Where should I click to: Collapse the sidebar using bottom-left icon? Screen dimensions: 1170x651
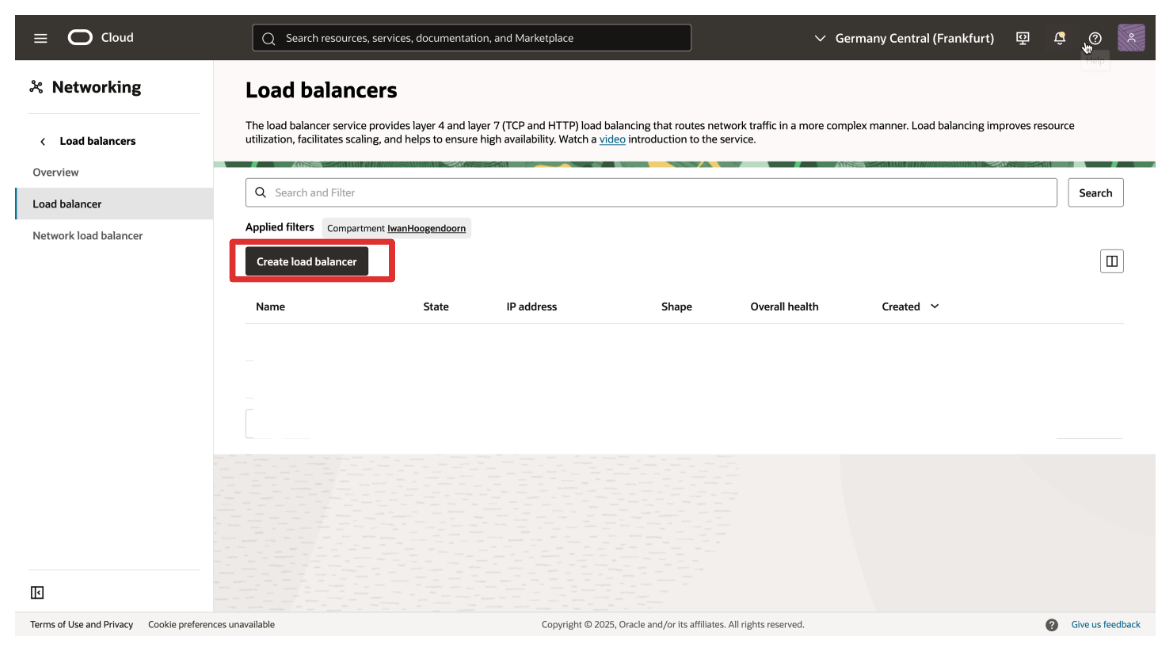37,593
